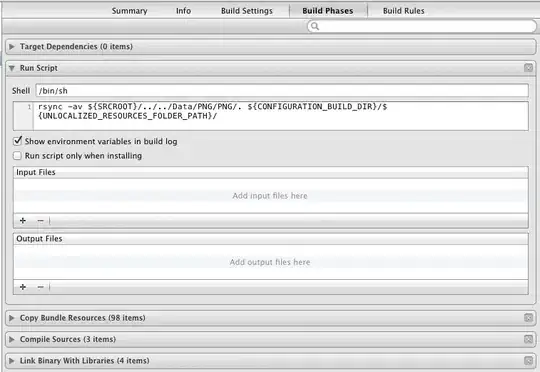The image size is (540, 372).
Task: Remove output file with minus button
Action: pos(41,287)
